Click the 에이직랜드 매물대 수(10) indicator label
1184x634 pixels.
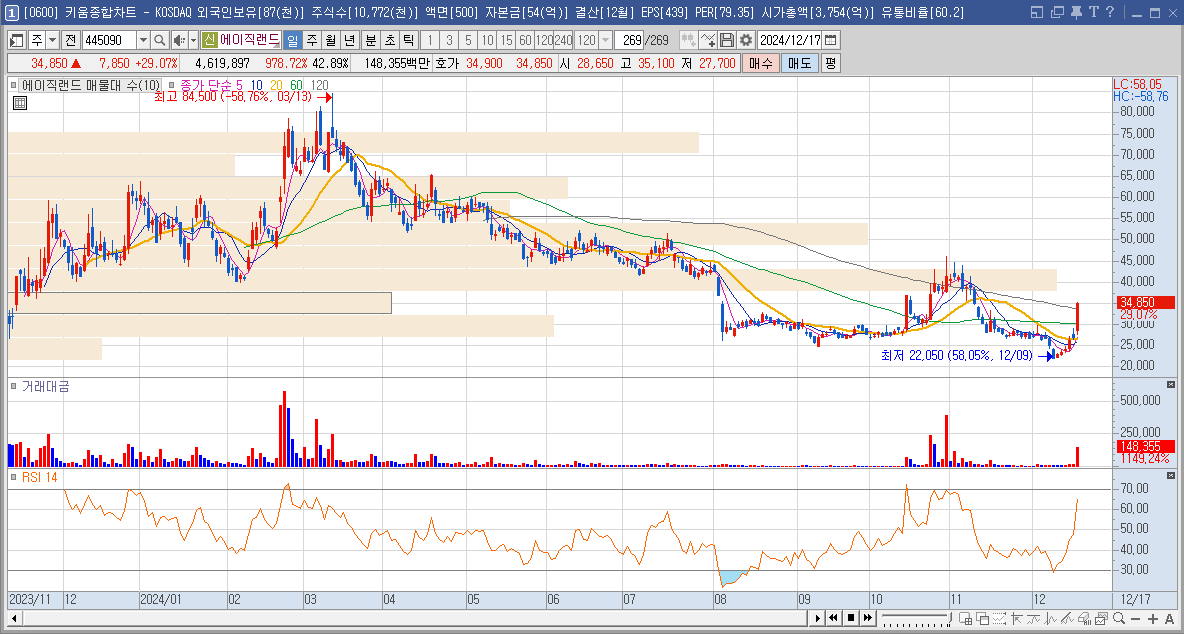[x=91, y=85]
